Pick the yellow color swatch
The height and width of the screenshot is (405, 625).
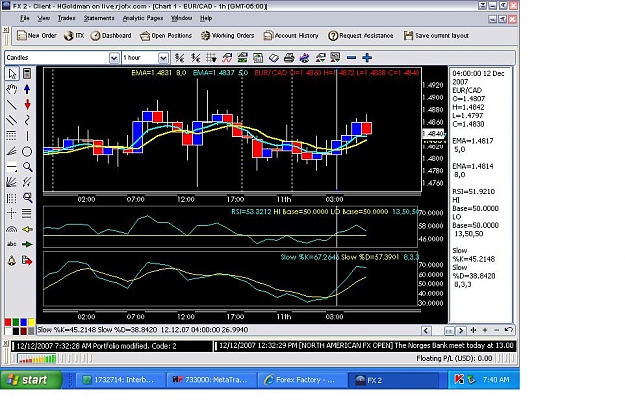[x=31, y=322]
